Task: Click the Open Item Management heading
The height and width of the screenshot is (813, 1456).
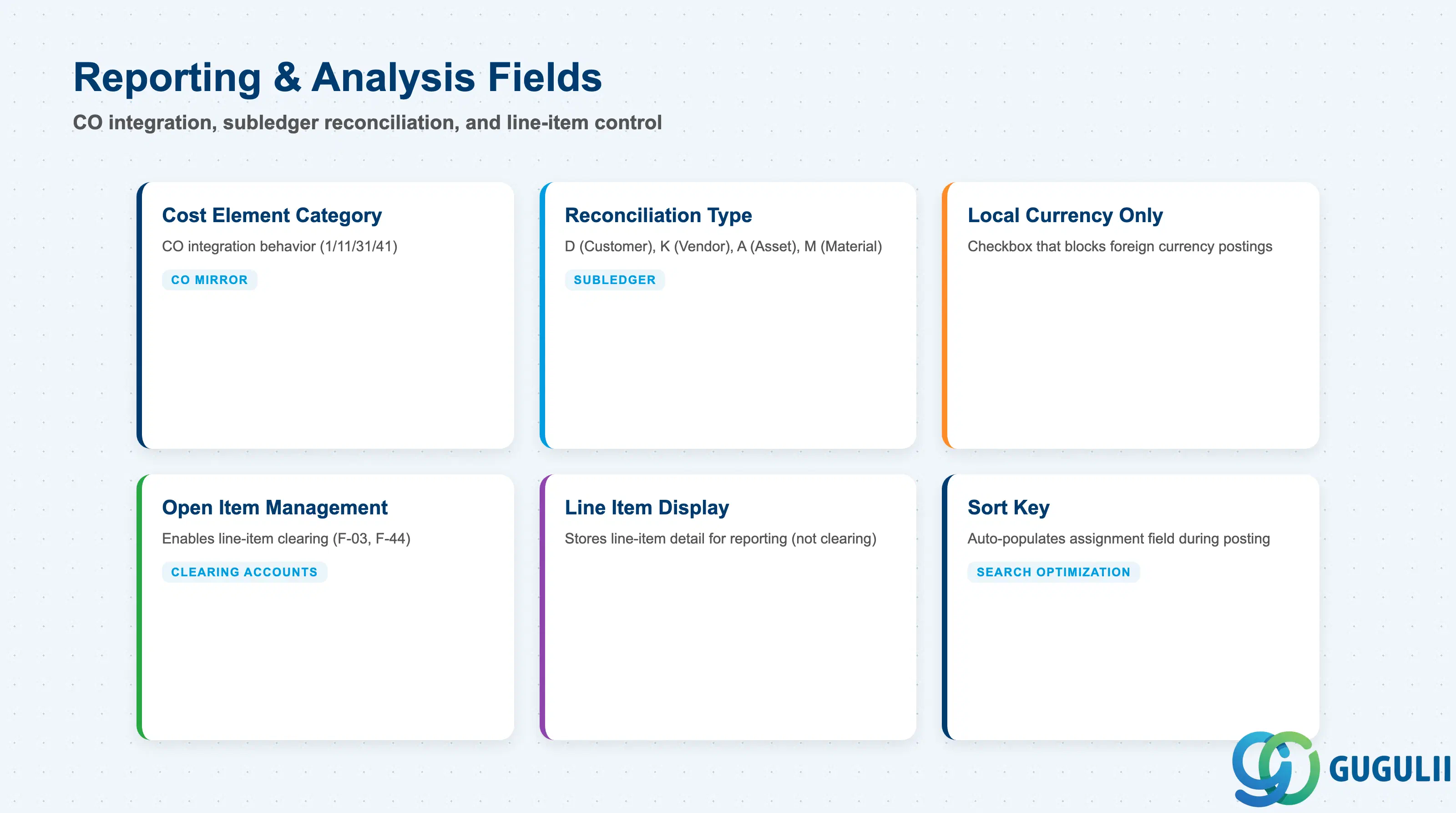Action: (x=275, y=508)
